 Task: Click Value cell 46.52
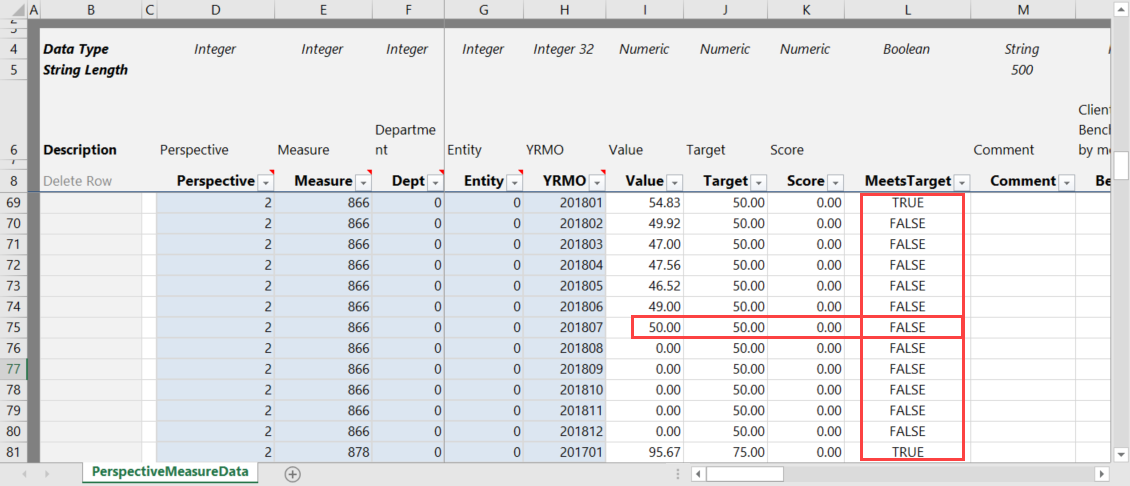tap(645, 286)
